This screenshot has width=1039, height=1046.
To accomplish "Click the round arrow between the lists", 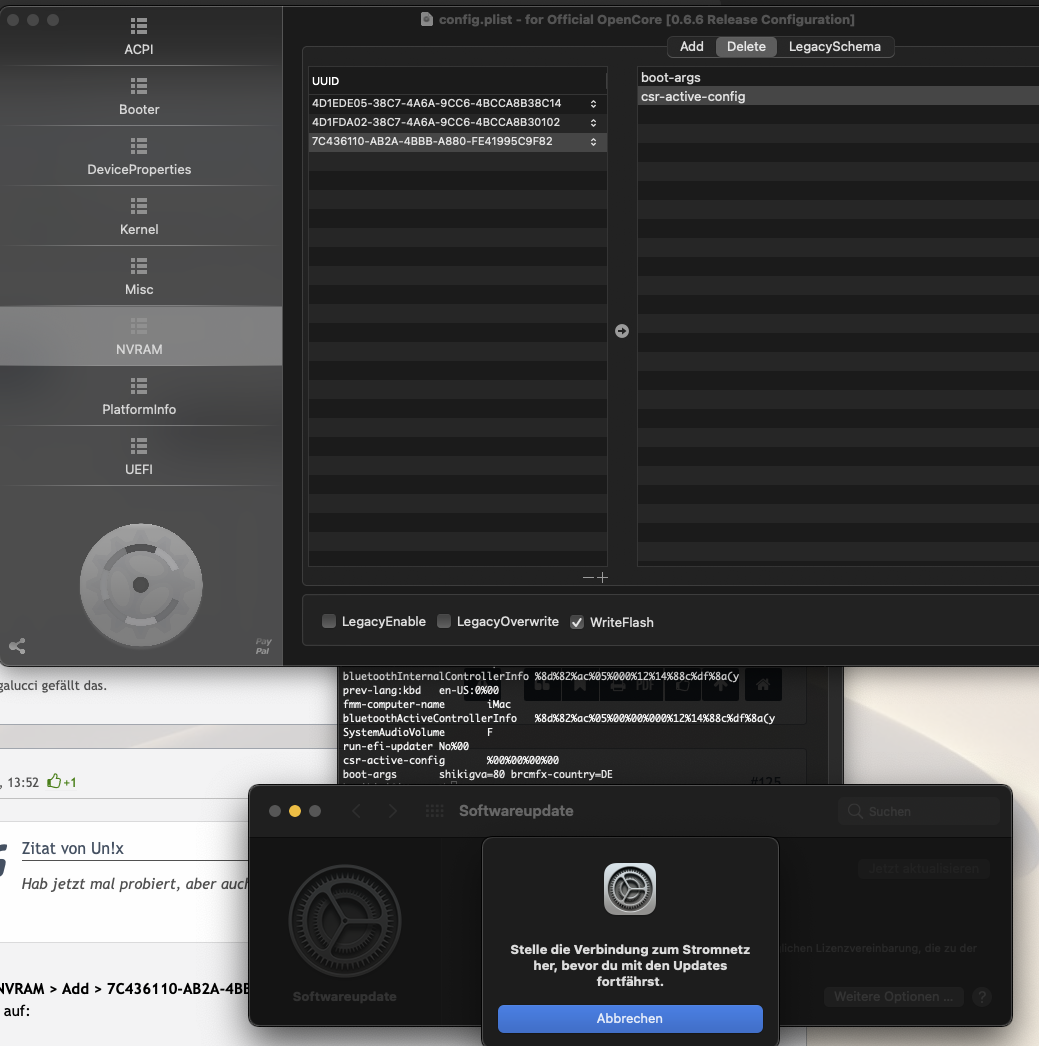I will click(622, 331).
